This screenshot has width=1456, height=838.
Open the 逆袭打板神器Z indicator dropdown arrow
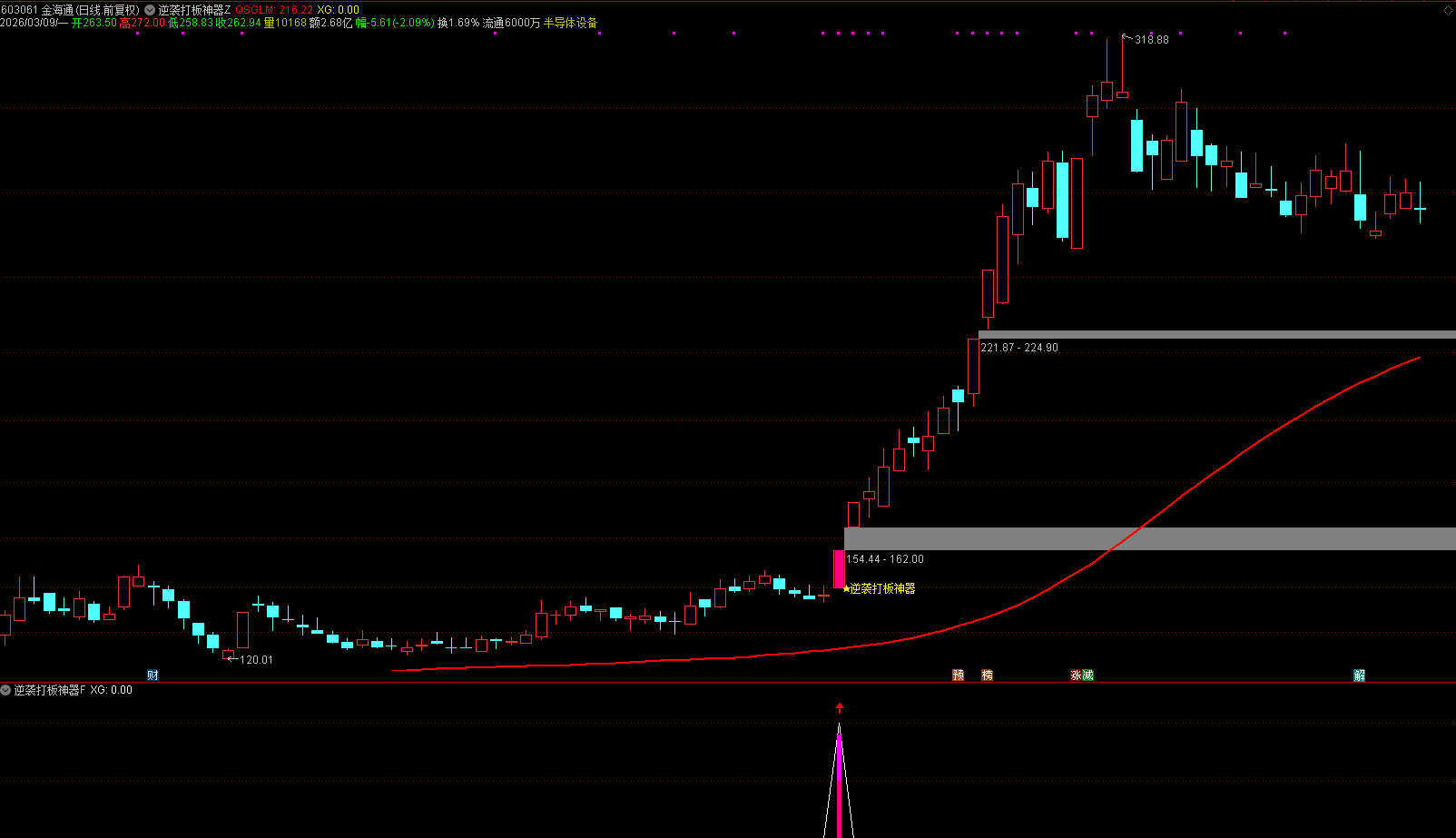tap(150, 10)
